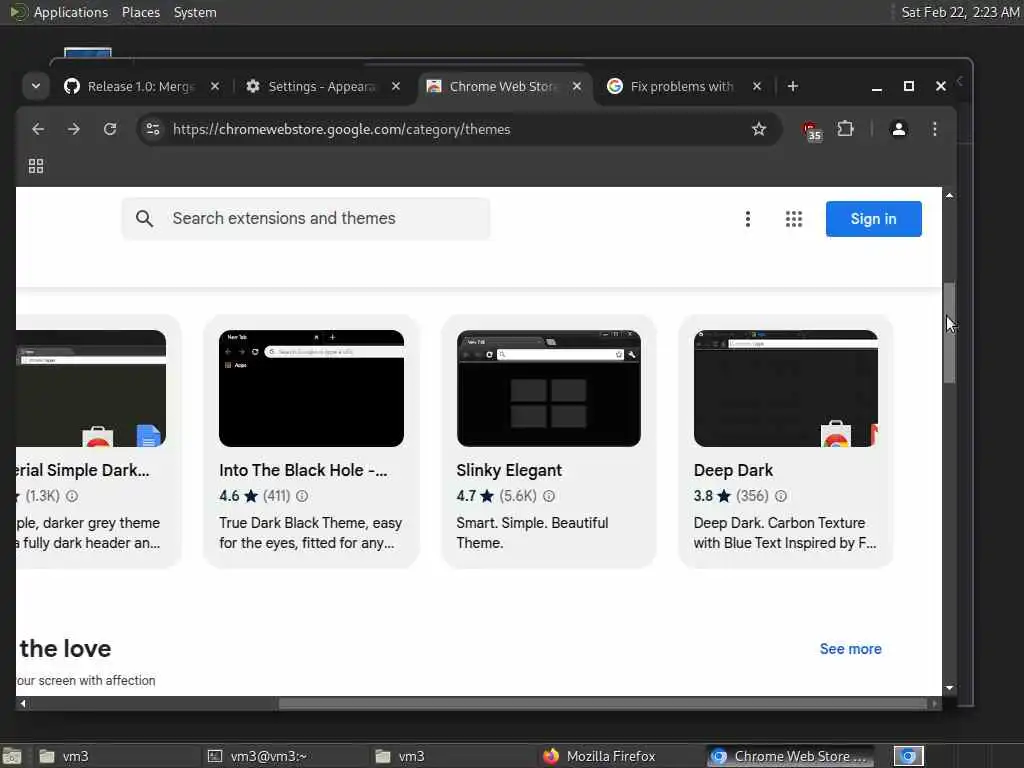Click the address bar URL
The width and height of the screenshot is (1024, 768).
click(x=341, y=129)
